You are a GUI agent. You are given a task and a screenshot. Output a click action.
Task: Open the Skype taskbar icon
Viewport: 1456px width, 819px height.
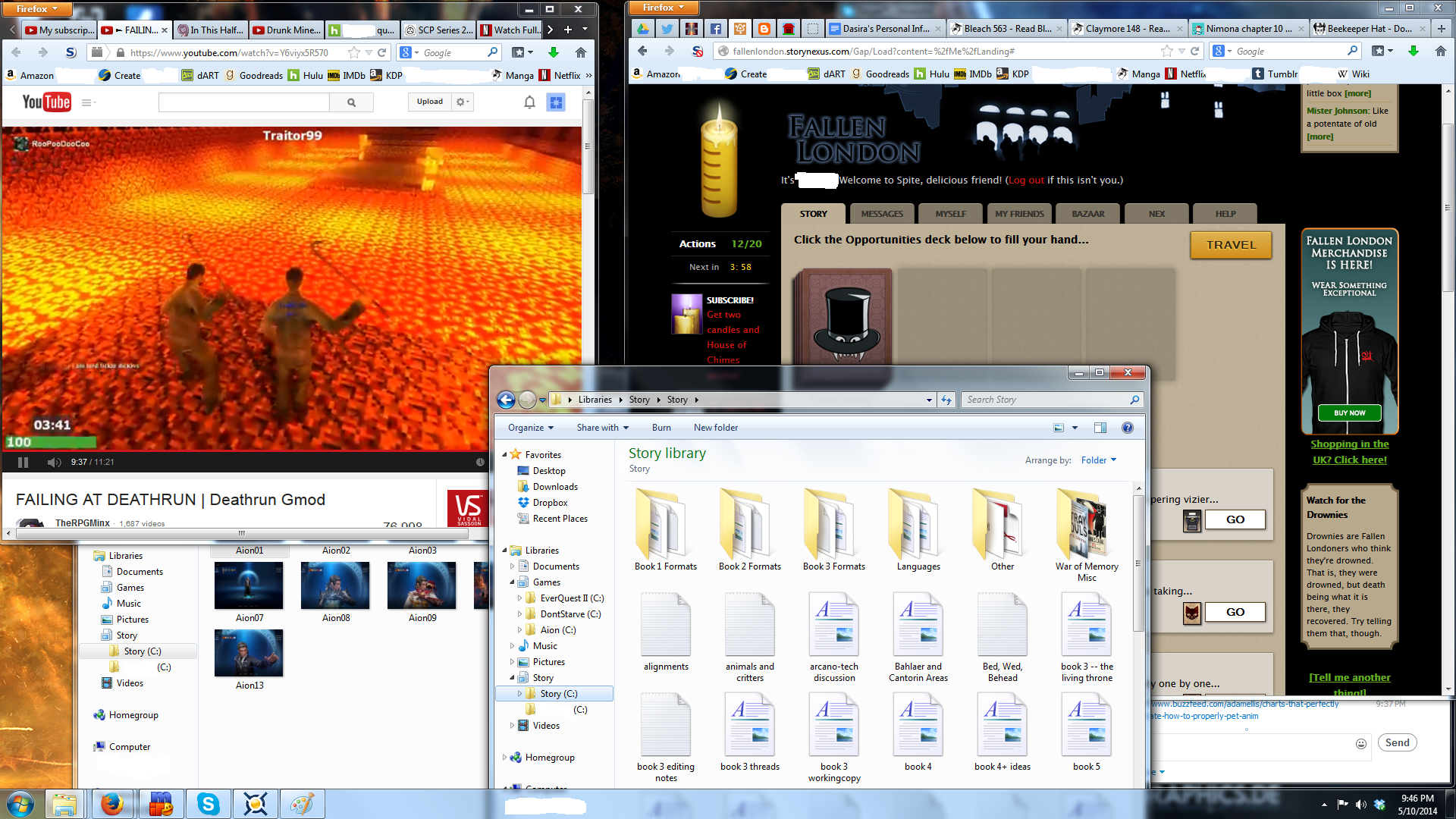pyautogui.click(x=208, y=804)
